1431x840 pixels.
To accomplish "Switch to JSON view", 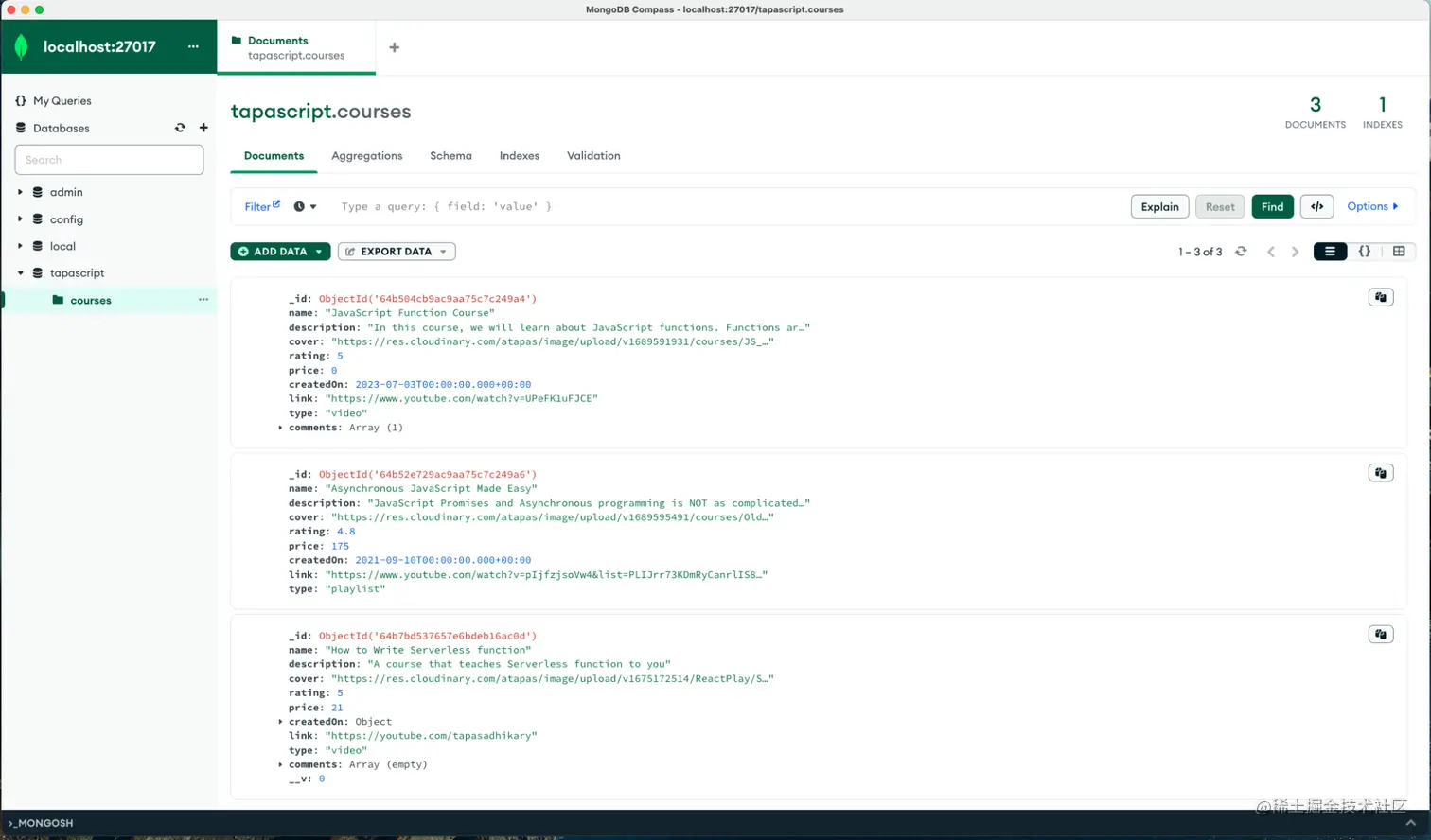I will point(1365,252).
